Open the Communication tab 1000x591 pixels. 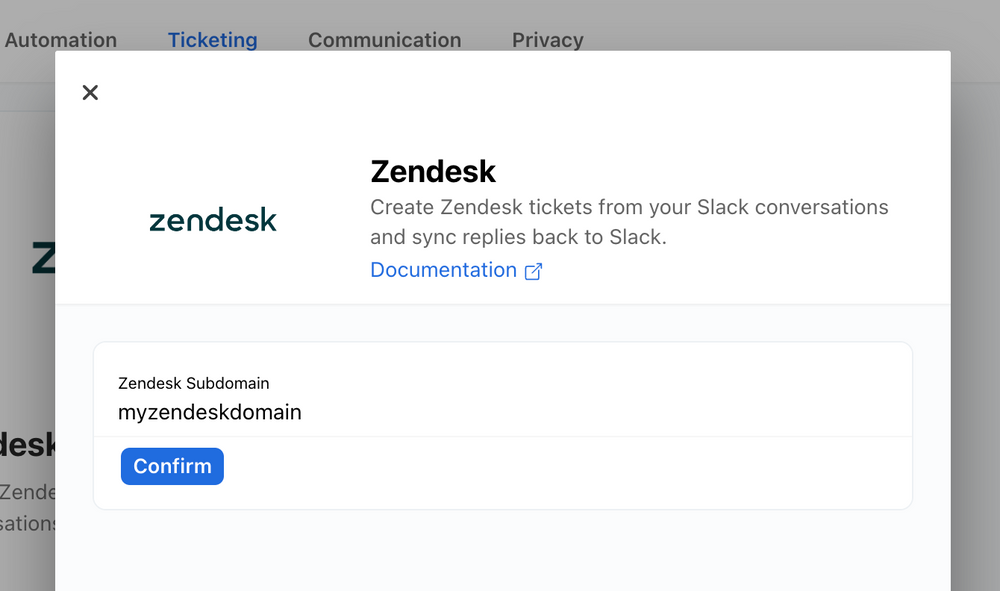(x=384, y=40)
